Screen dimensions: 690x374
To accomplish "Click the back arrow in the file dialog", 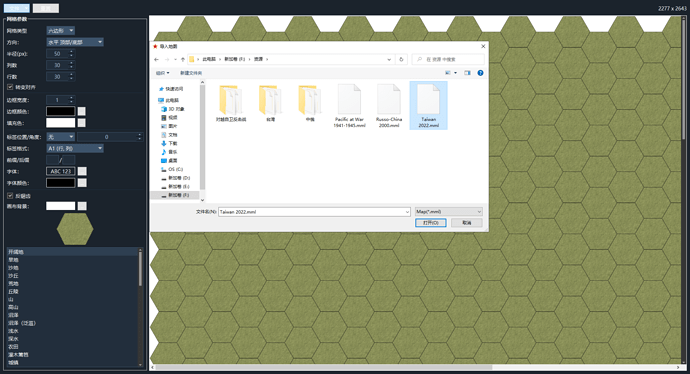I will (x=157, y=59).
